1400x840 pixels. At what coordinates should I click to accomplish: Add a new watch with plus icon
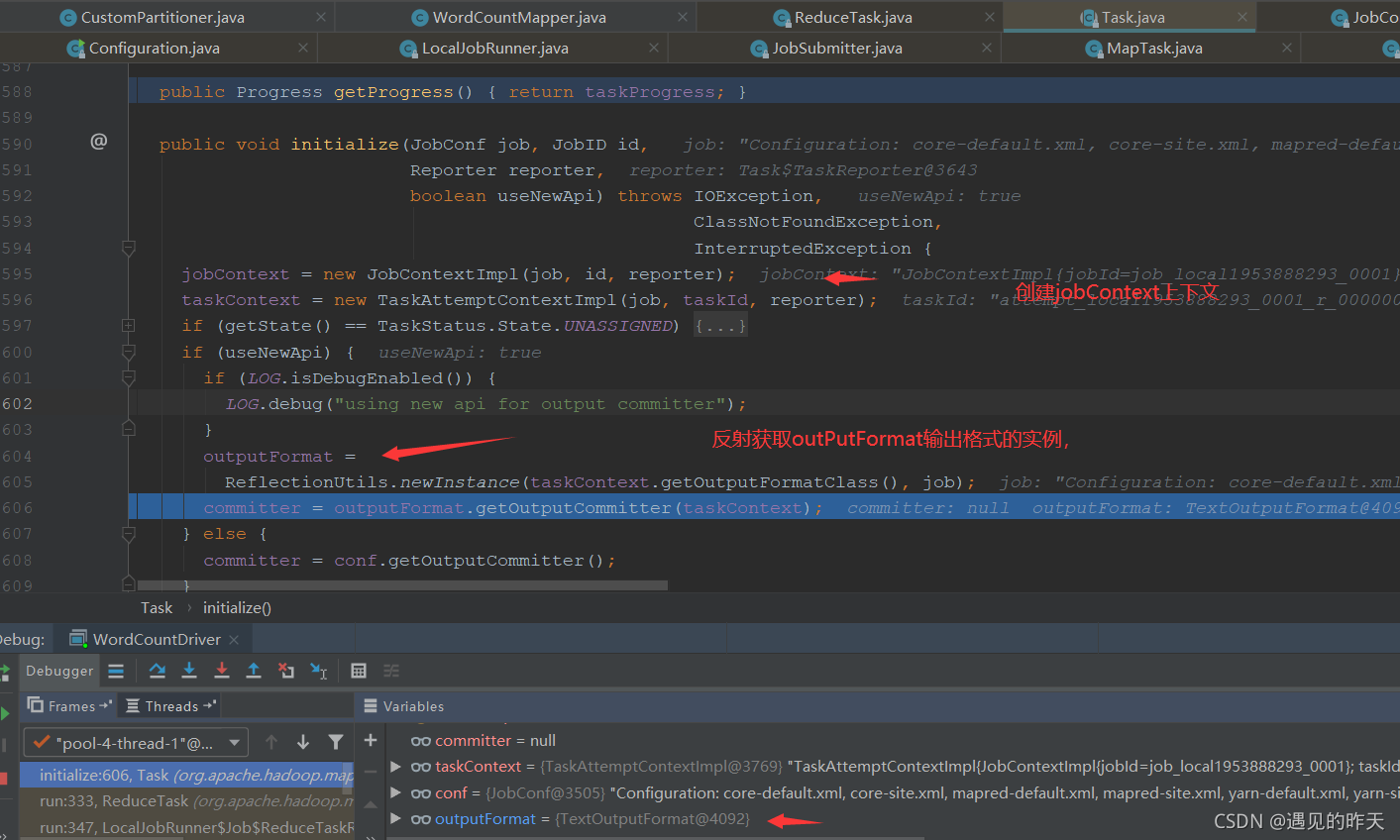click(x=371, y=740)
